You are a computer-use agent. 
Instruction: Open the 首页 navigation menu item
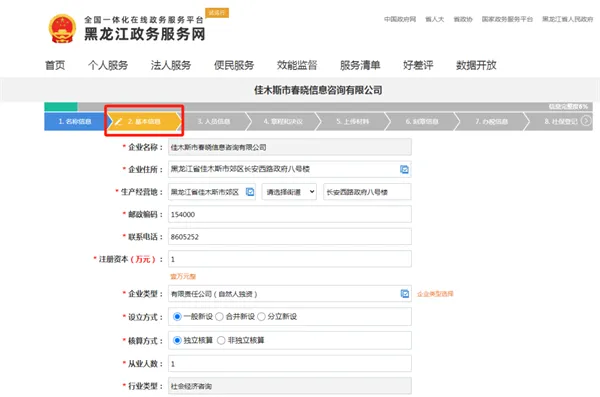55,65
